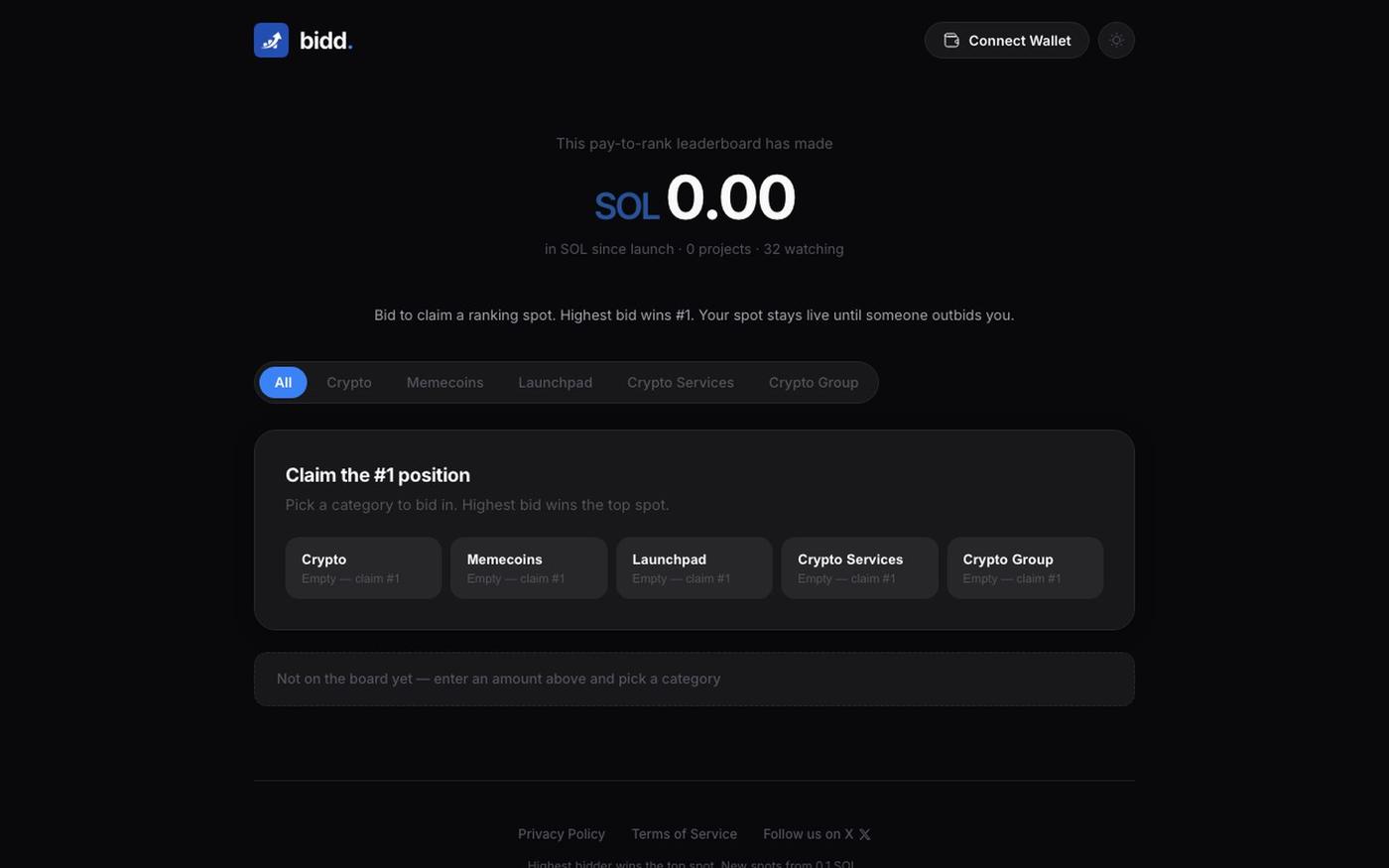The image size is (1389, 868).
Task: Open the X logo icon in footer
Action: point(864,834)
